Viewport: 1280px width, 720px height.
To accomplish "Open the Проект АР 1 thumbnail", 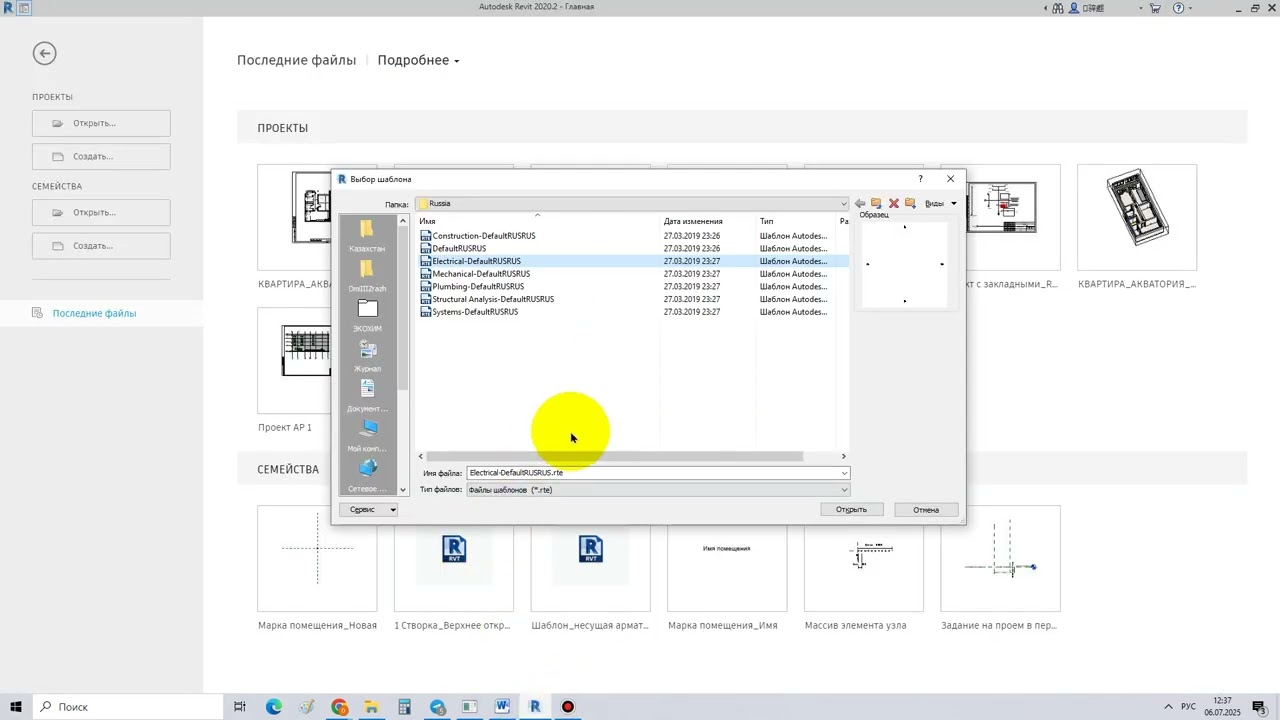I will [293, 360].
